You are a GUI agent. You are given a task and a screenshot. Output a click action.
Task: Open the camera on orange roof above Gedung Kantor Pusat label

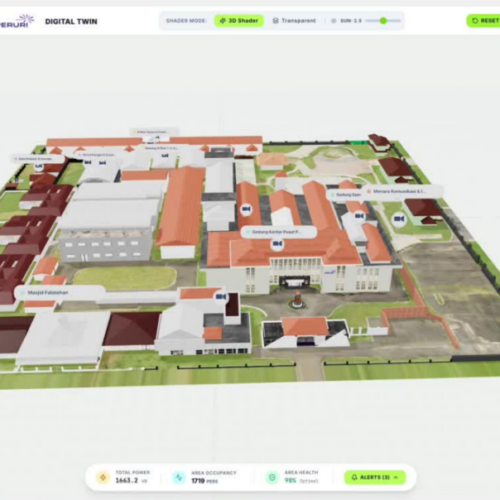246,209
